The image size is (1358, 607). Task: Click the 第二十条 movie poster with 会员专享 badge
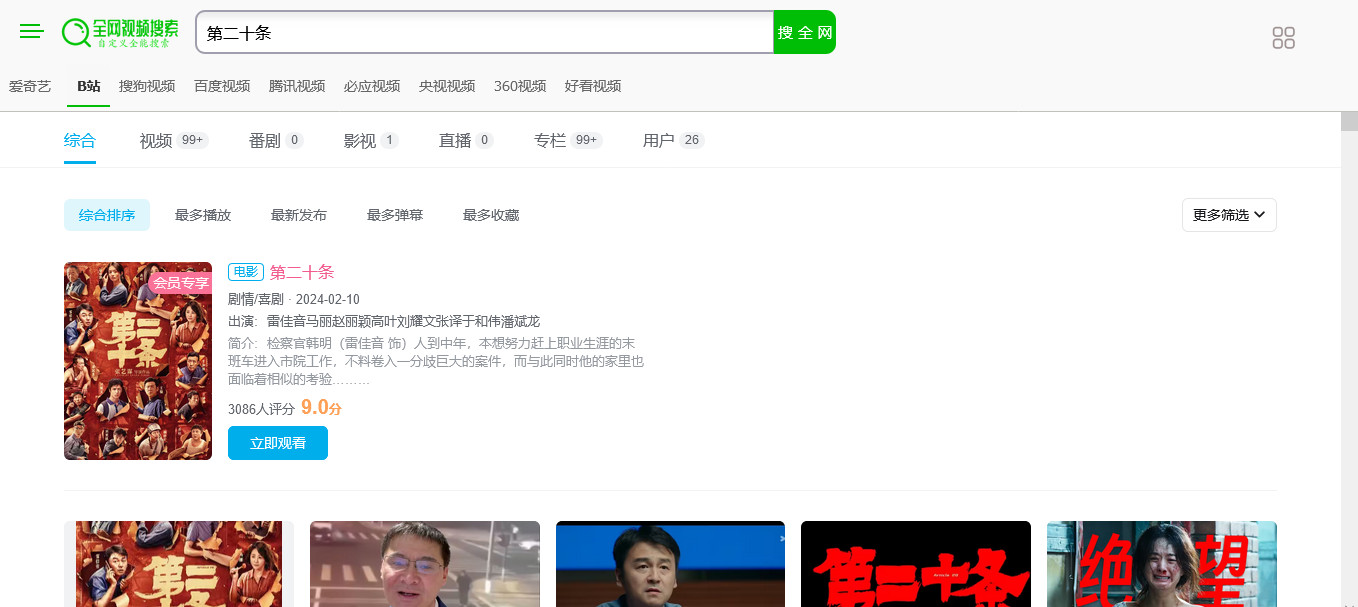click(x=138, y=361)
